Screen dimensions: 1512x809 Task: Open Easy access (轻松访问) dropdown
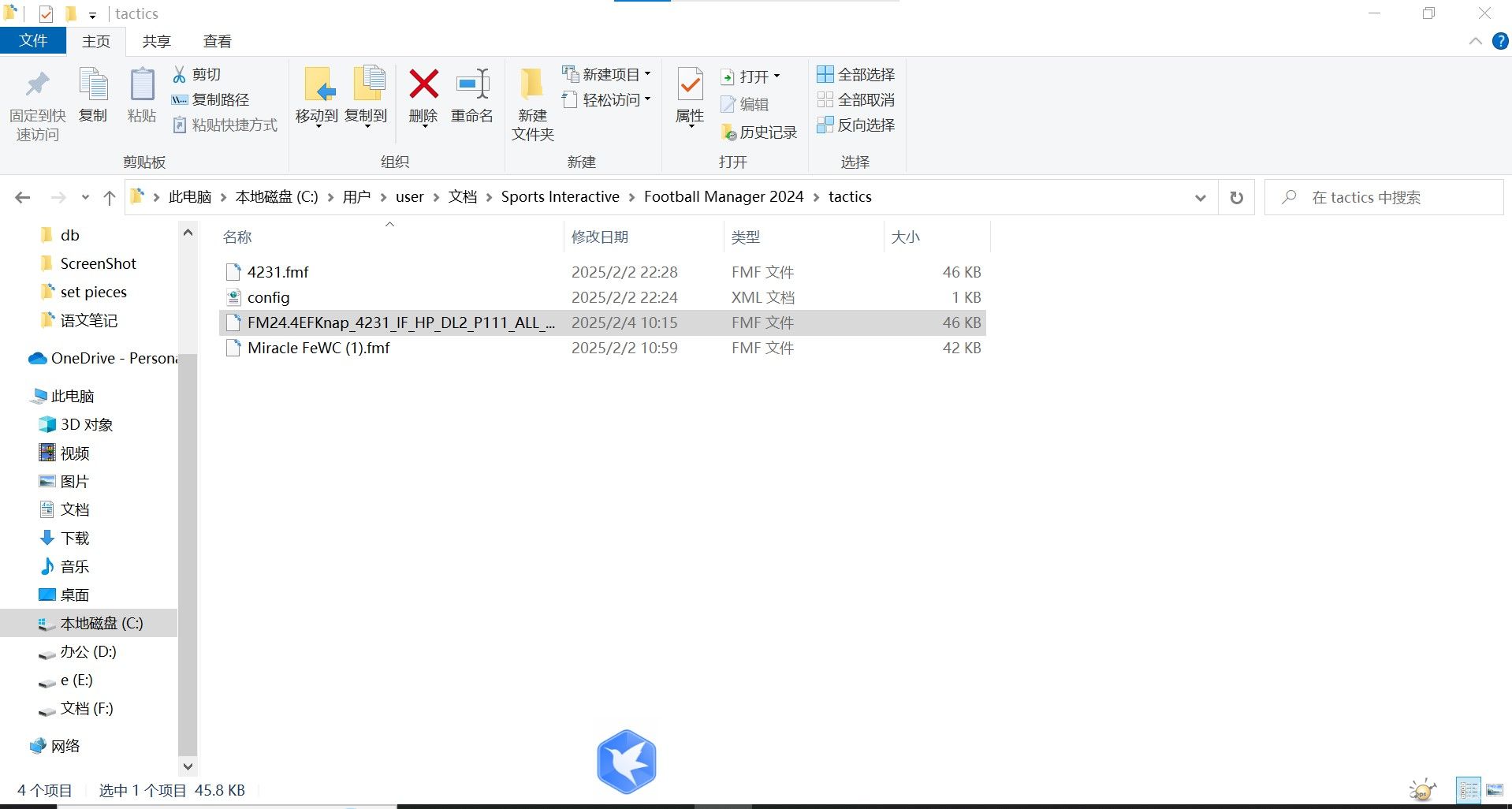606,99
